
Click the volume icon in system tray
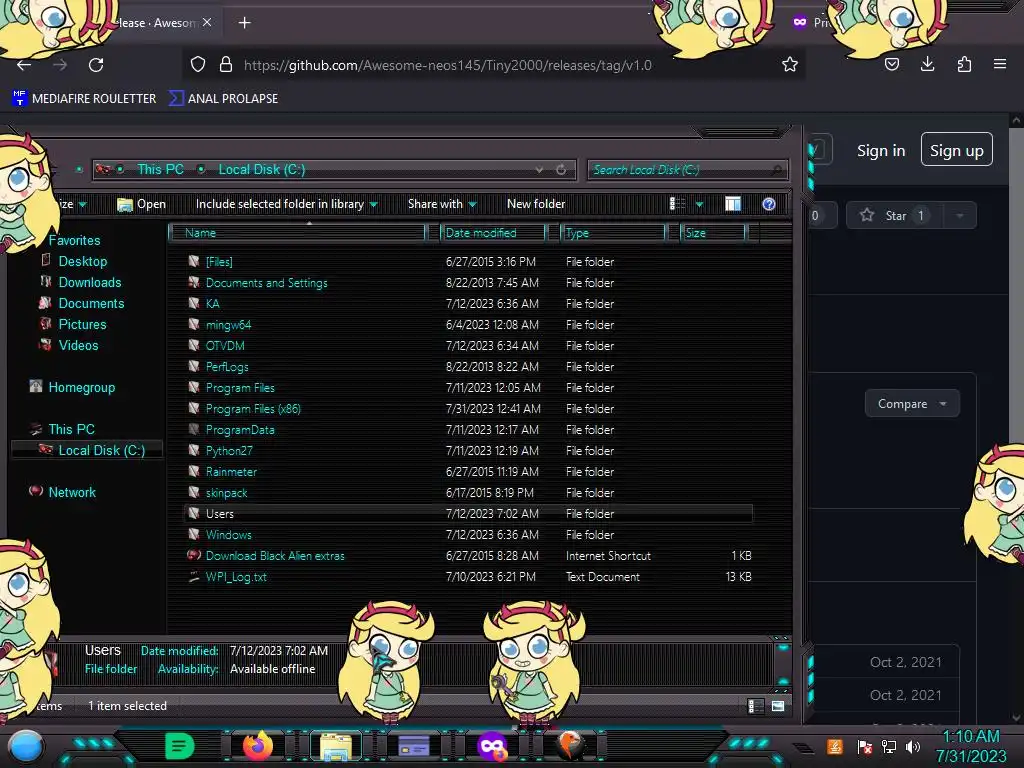point(913,746)
